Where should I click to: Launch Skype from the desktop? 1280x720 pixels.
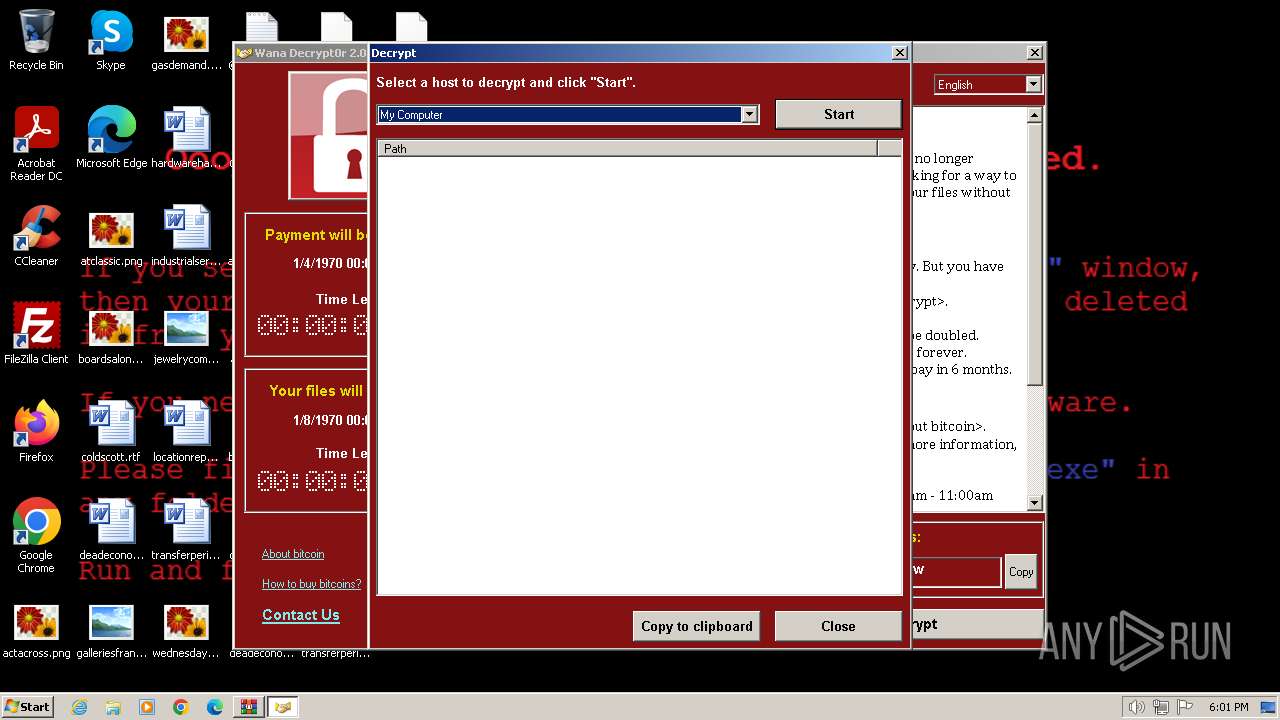coord(111,40)
